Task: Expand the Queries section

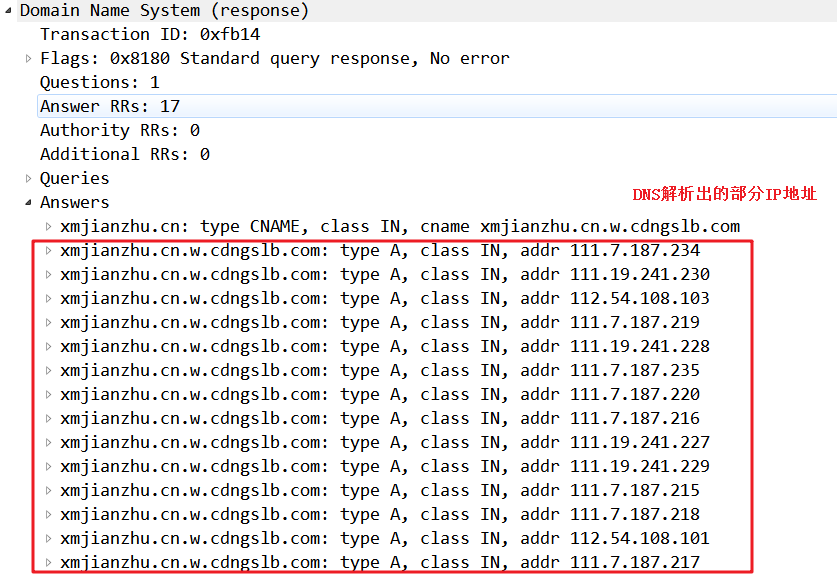Action: (x=28, y=178)
